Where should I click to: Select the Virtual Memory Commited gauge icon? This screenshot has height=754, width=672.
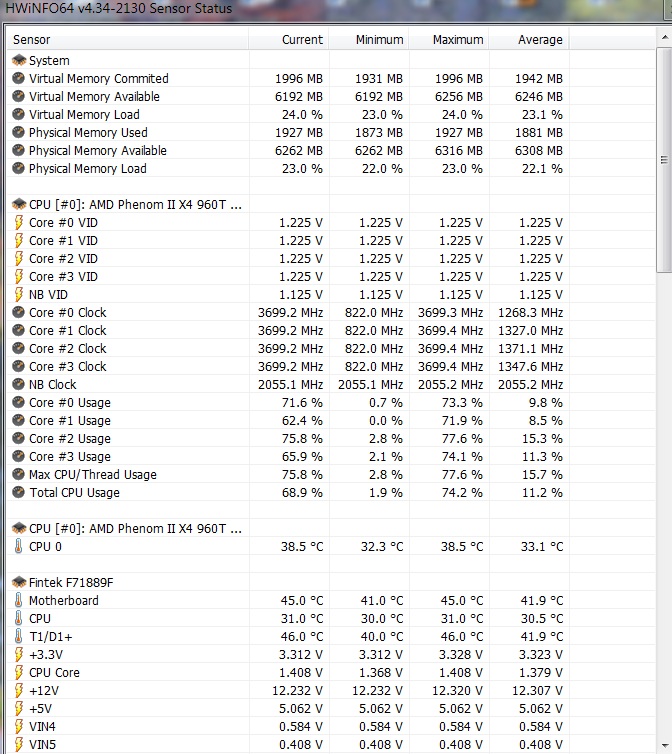pos(18,78)
